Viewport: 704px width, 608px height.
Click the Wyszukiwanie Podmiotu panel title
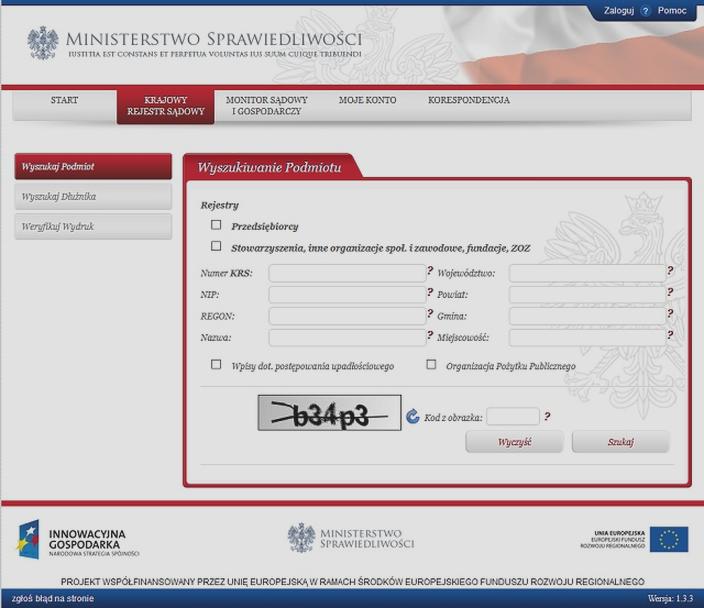[269, 167]
